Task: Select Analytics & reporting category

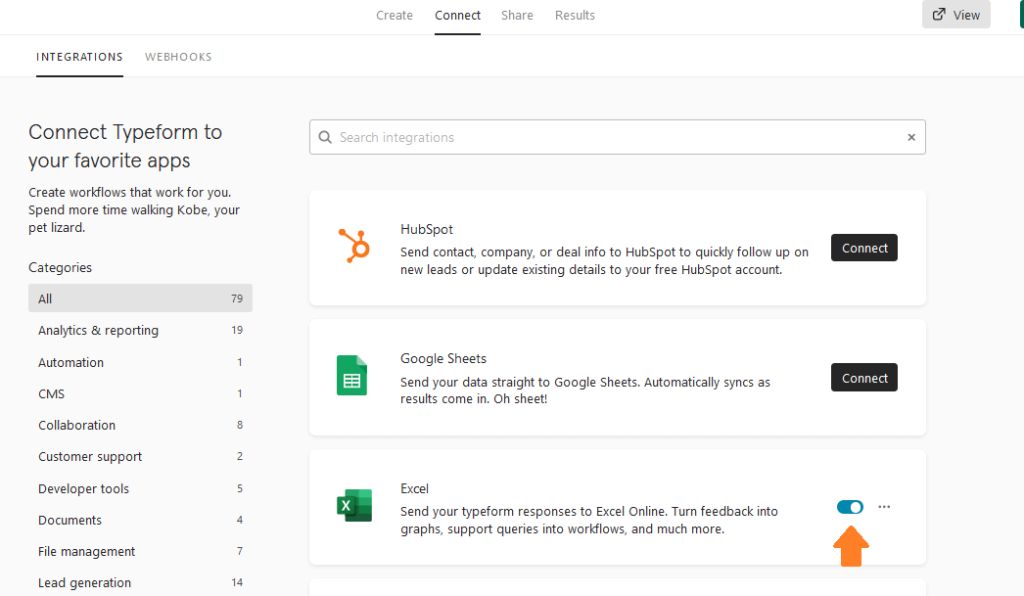Action: tap(140, 330)
